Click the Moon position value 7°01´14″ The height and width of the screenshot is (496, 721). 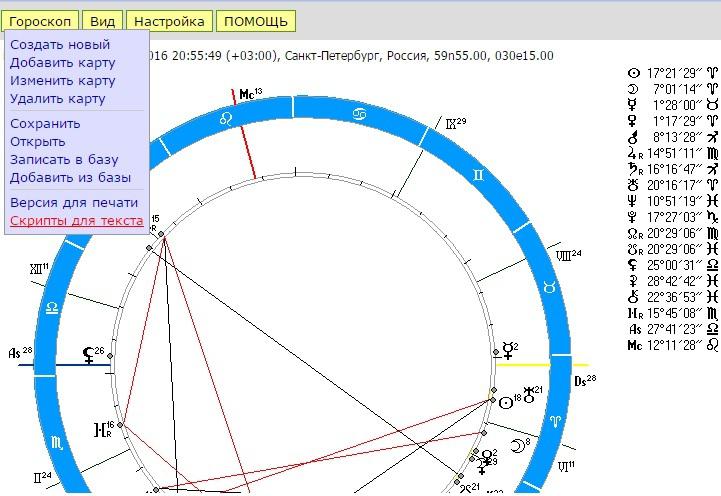click(677, 89)
